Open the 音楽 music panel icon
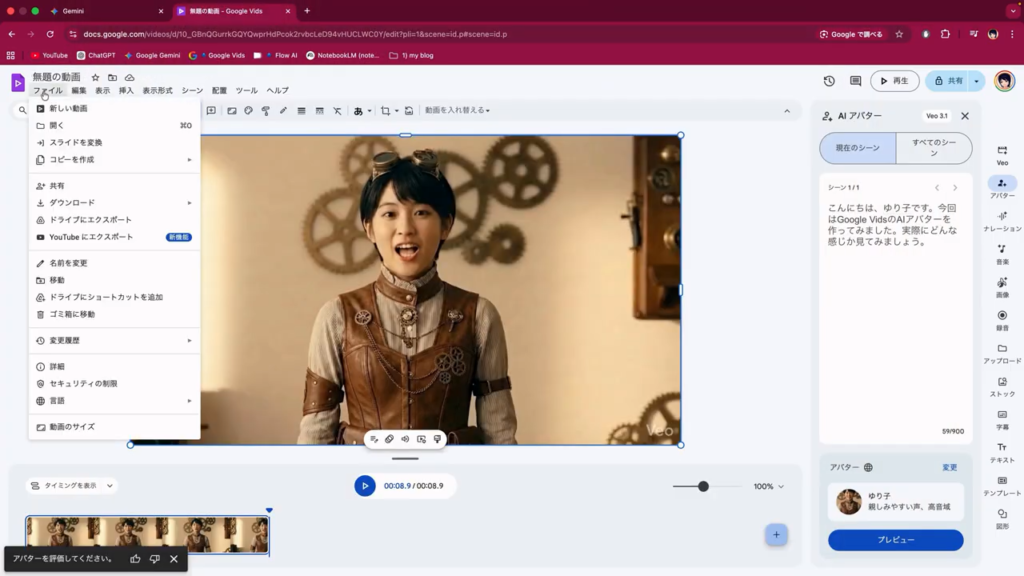 1002,253
